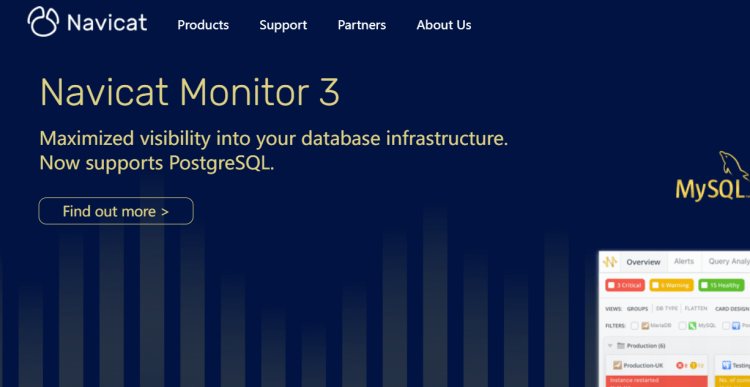The height and width of the screenshot is (387, 750).
Task: Click the yellow warning icon on Production-UK
Action: point(693,365)
